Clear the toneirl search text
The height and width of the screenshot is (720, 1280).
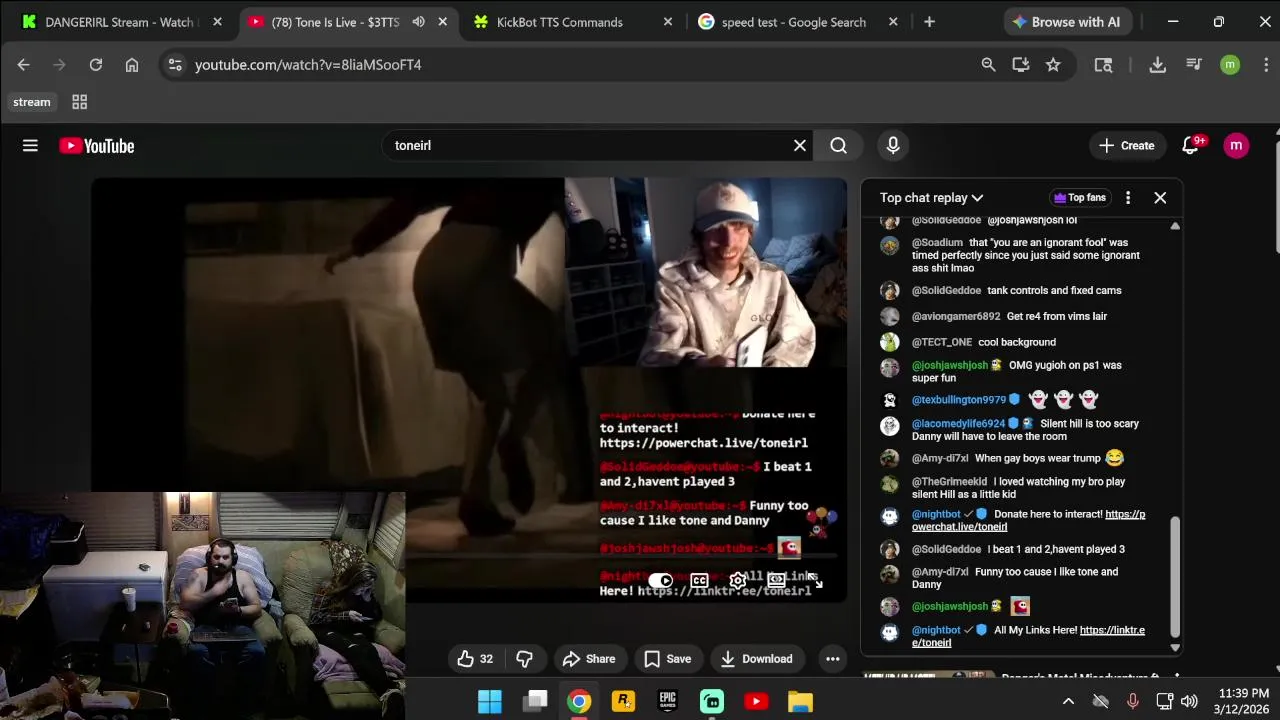pos(800,146)
